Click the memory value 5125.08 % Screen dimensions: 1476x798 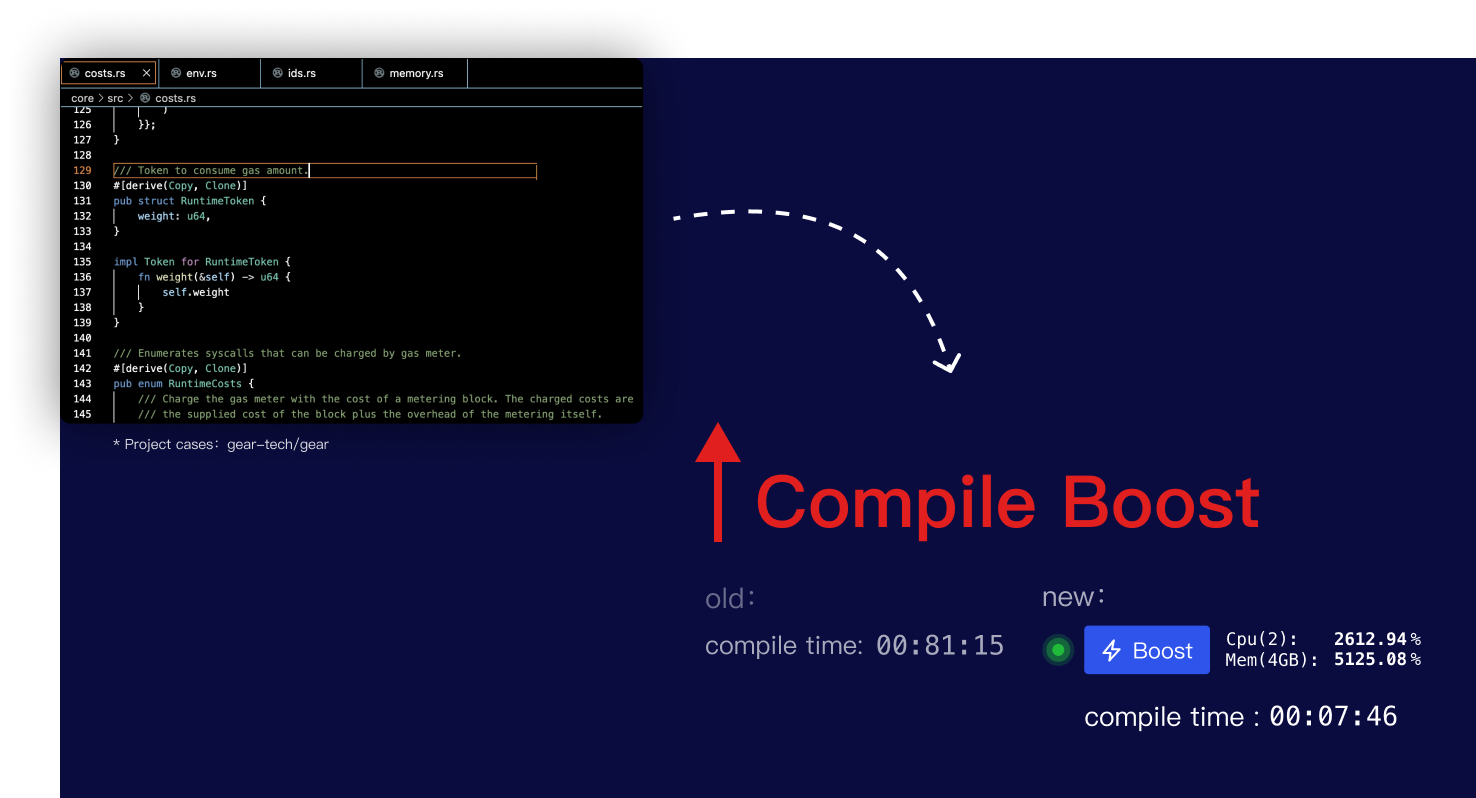1377,660
